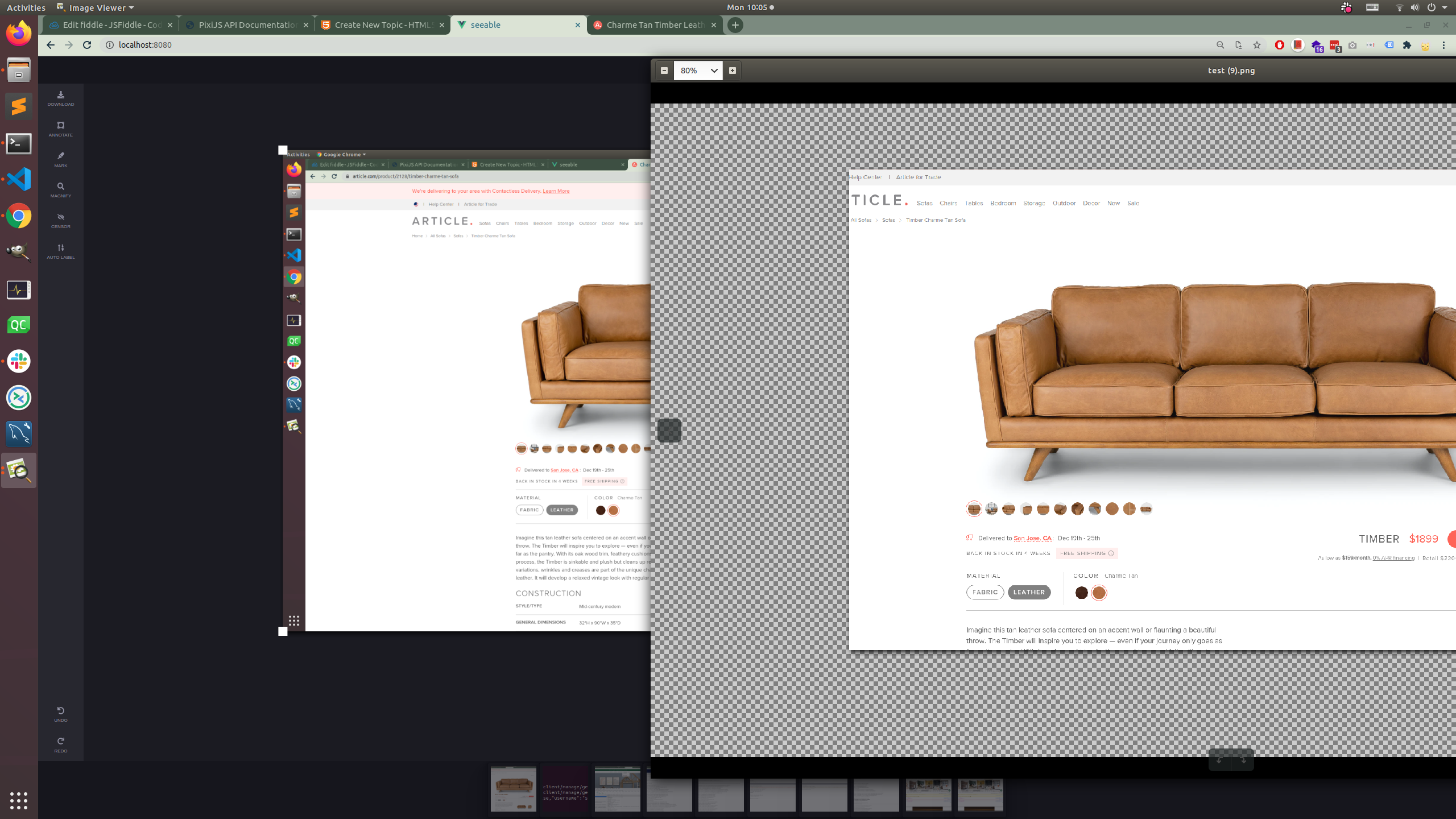Rotate image clockwise in Image Viewer

[1243, 760]
